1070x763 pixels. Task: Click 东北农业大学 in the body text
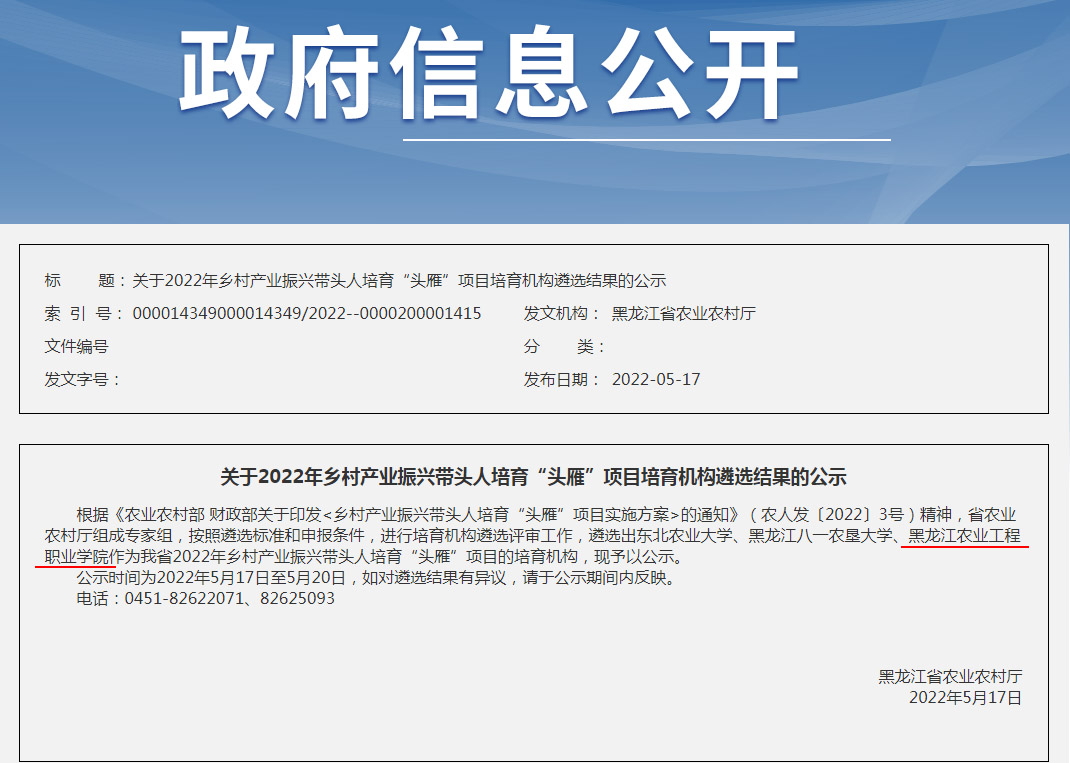coord(684,536)
